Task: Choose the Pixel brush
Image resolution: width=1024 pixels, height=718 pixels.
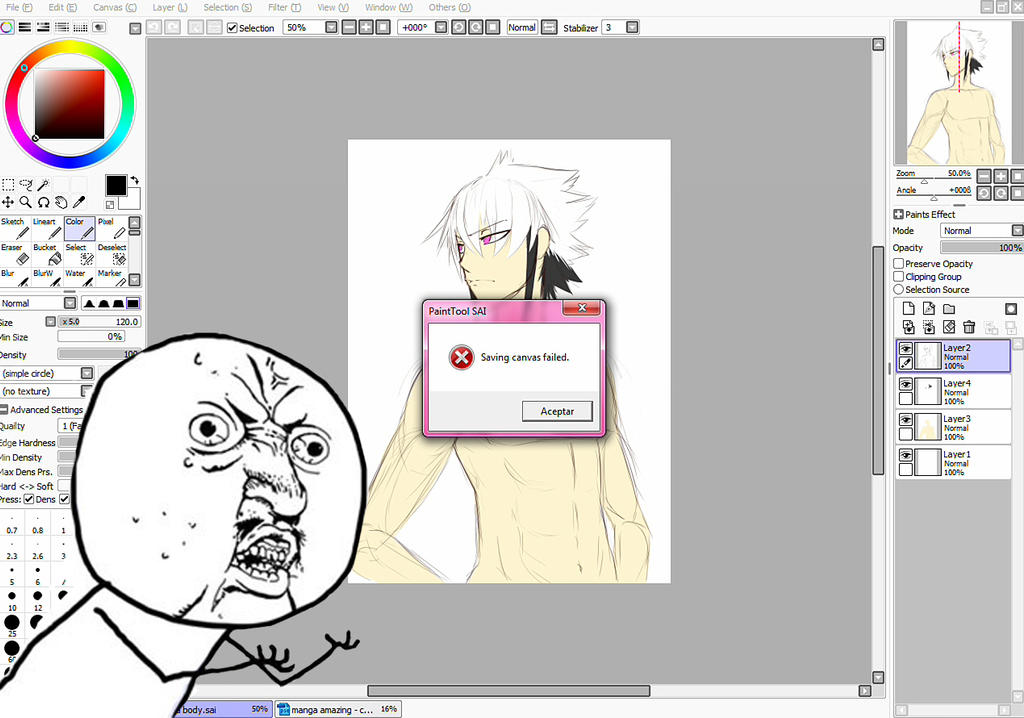Action: (112, 228)
